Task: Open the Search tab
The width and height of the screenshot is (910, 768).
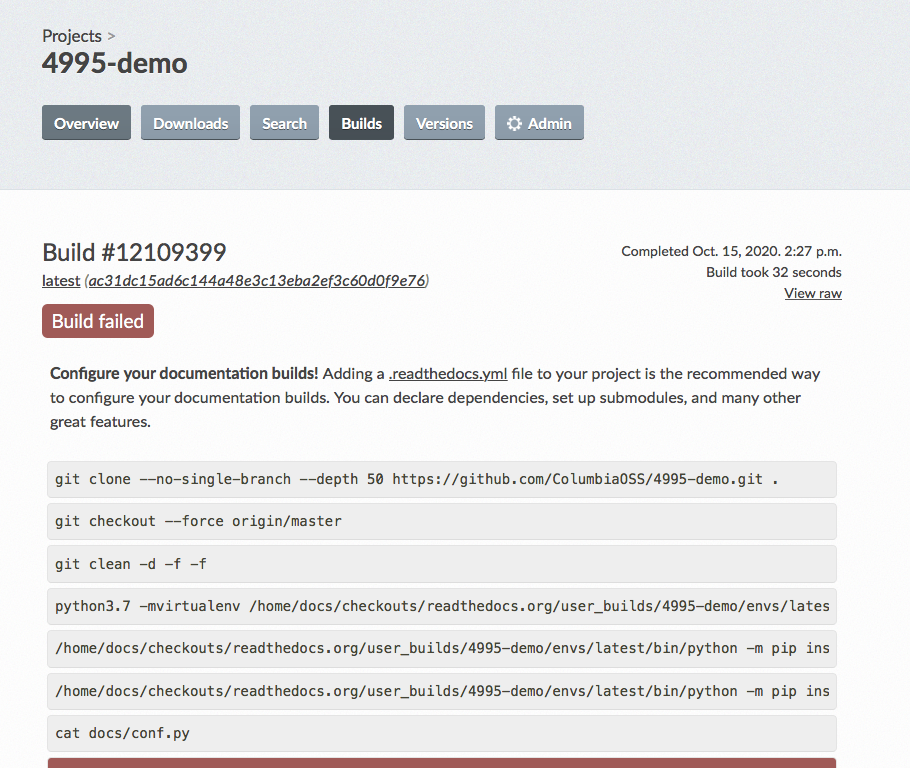Action: 284,122
